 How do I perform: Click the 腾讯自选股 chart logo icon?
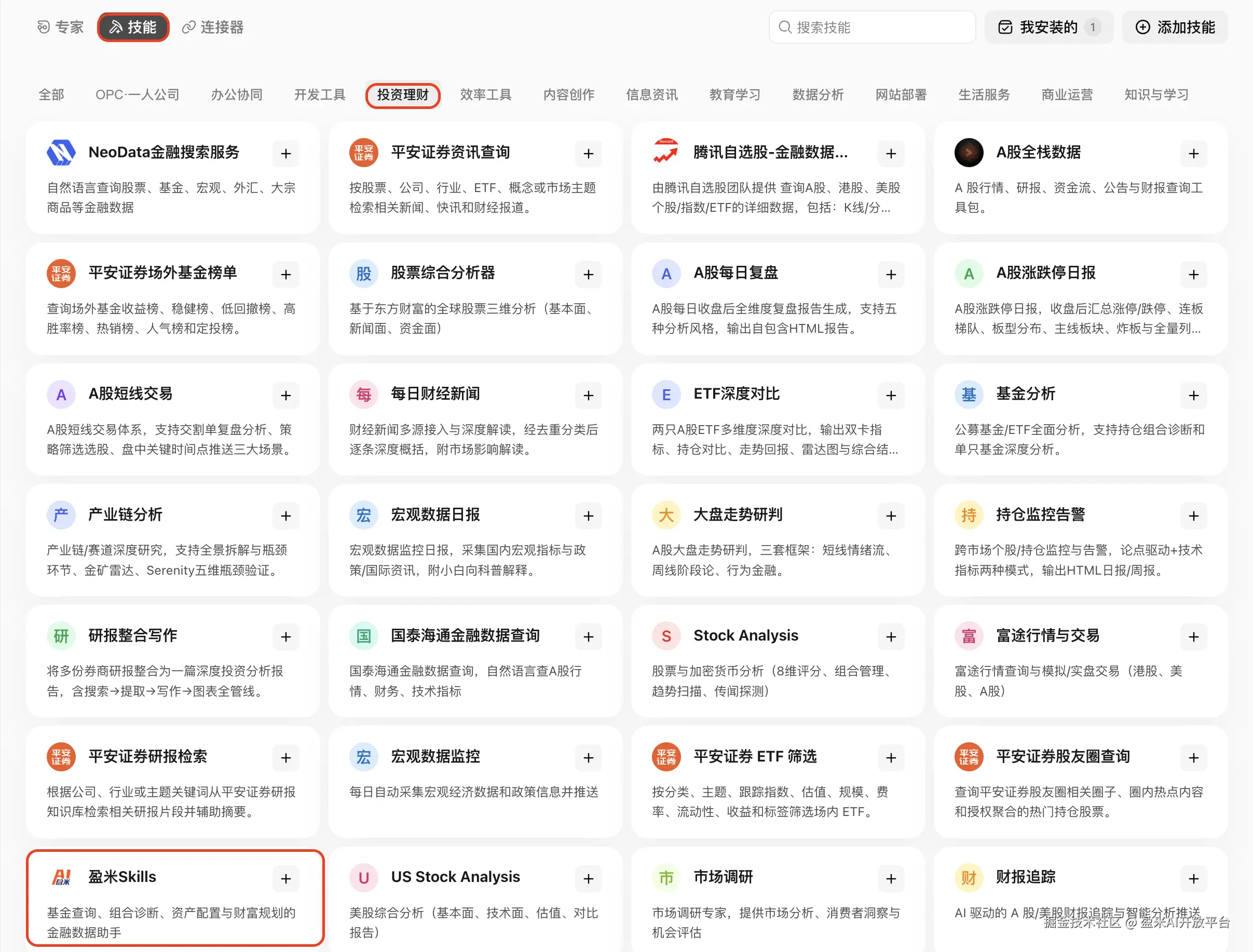[666, 151]
